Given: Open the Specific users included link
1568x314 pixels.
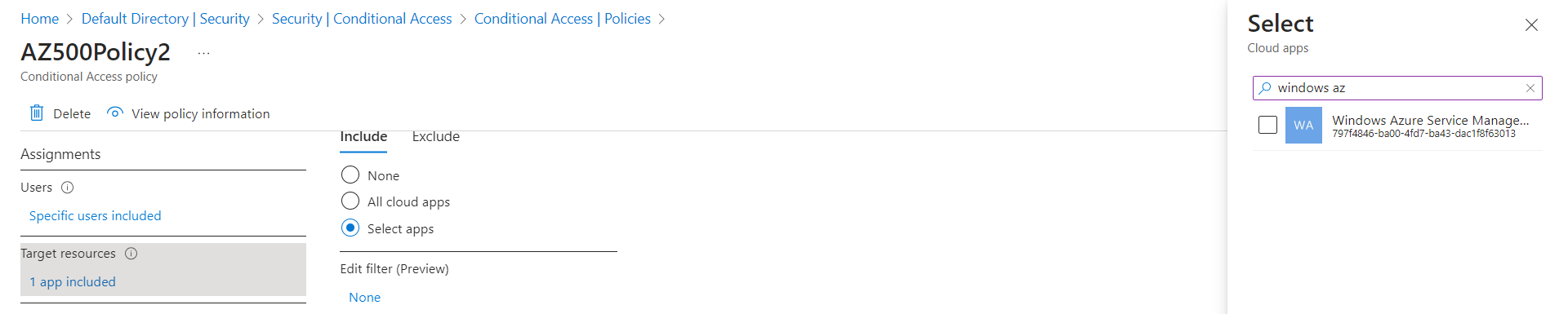Looking at the screenshot, I should coord(96,216).
